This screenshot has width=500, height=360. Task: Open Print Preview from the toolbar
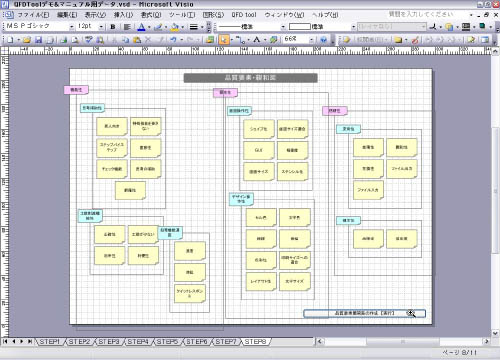click(x=75, y=40)
